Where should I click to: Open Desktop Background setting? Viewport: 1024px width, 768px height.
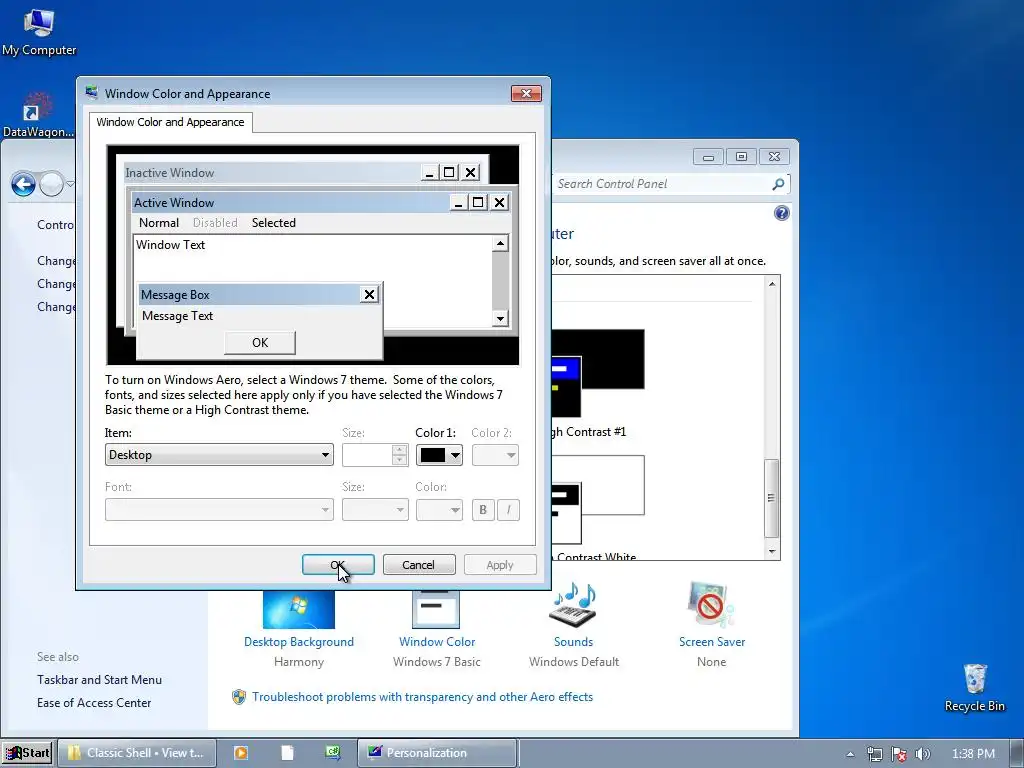coord(298,642)
